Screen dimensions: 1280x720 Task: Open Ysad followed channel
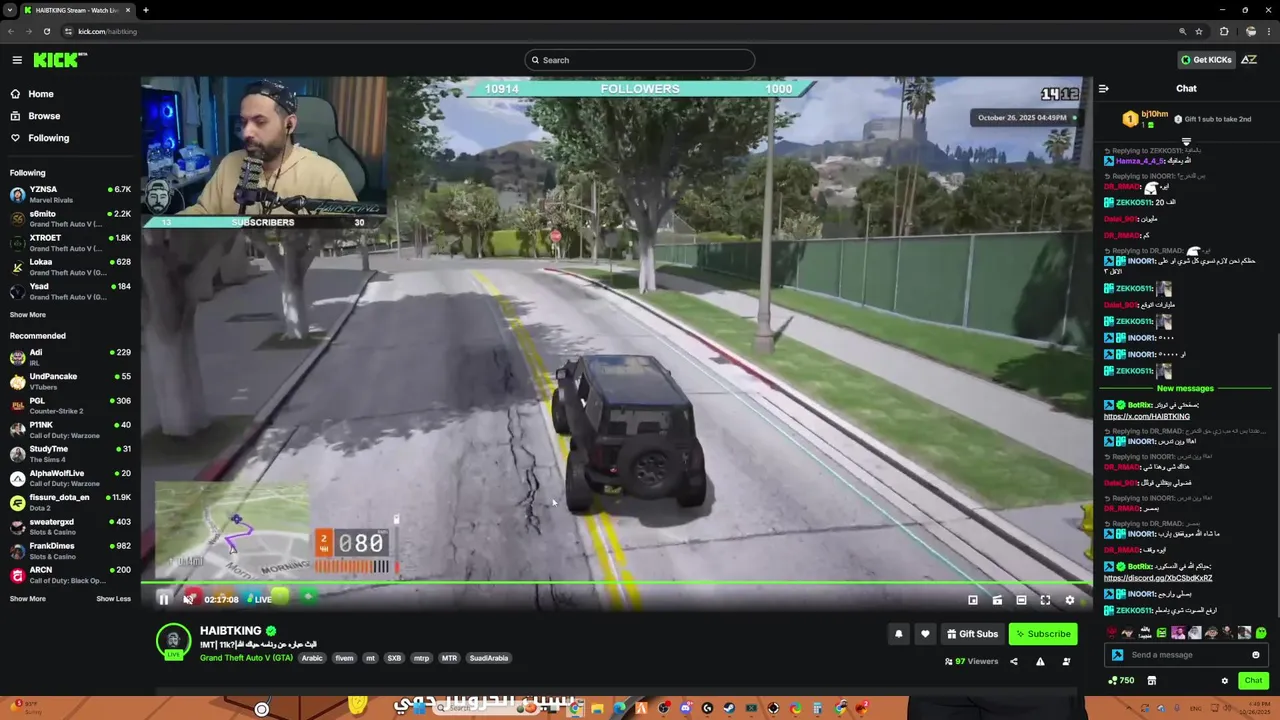(x=70, y=291)
